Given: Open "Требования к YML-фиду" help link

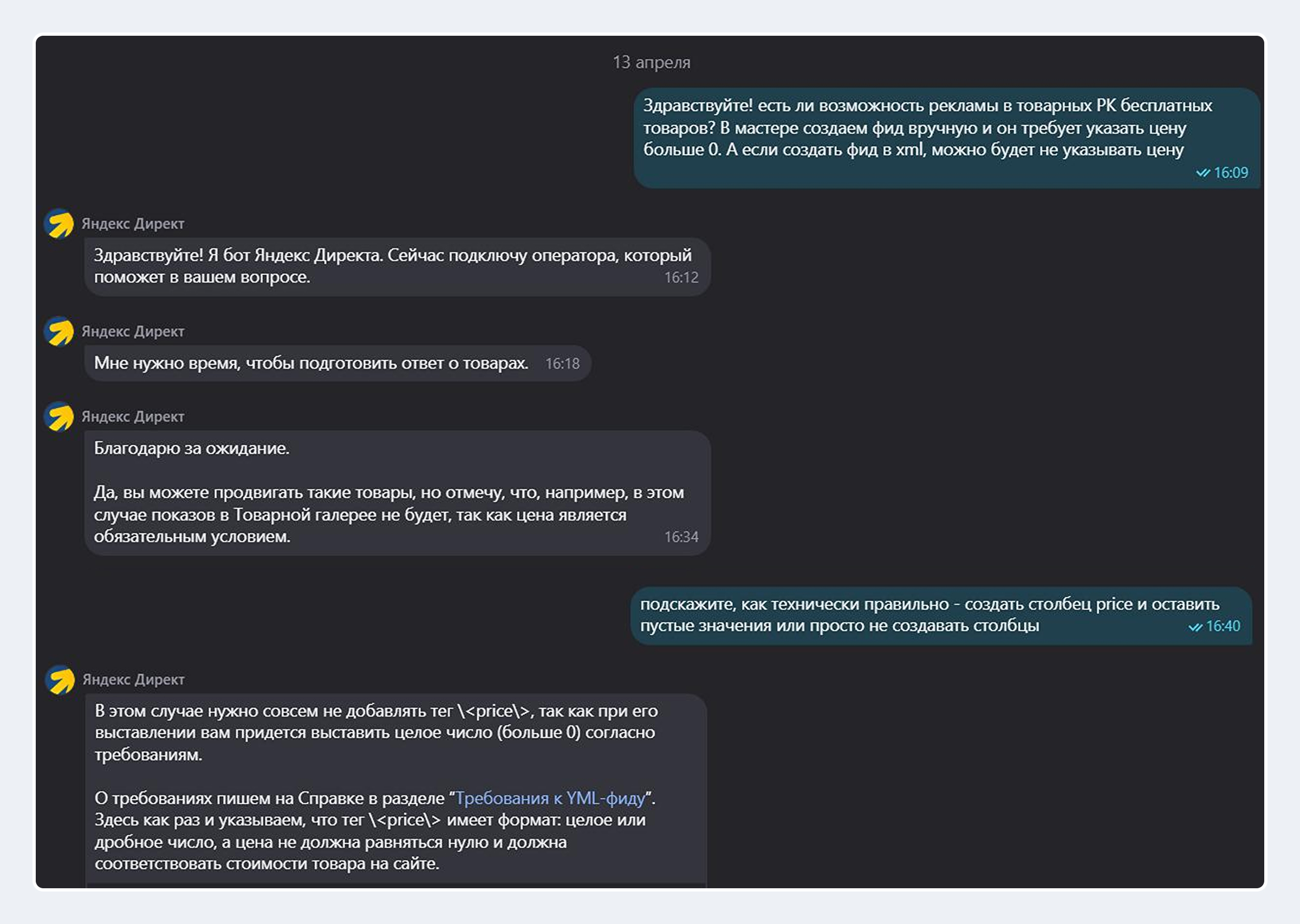Looking at the screenshot, I should (551, 798).
